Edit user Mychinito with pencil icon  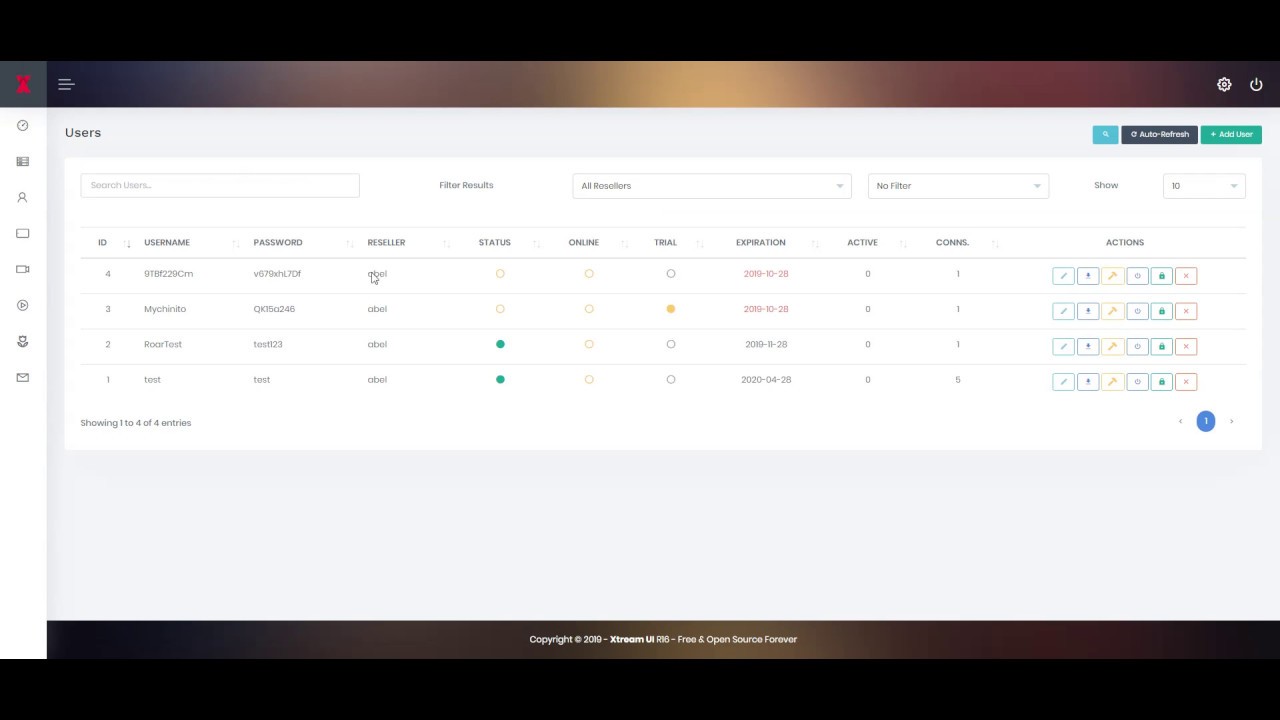point(1063,311)
